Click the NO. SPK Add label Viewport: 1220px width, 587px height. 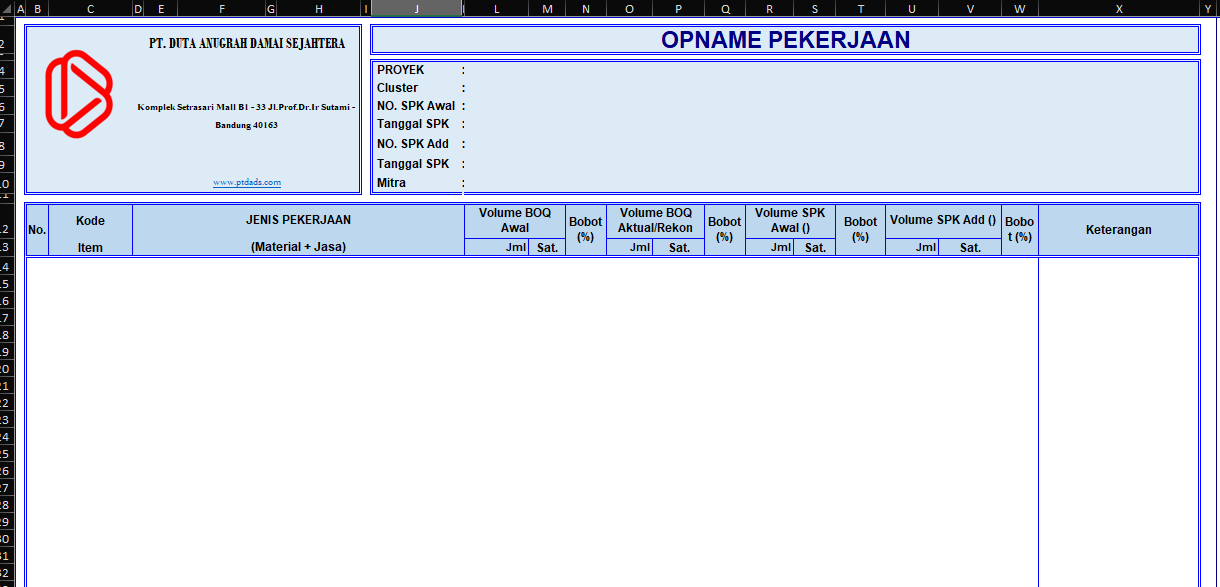point(413,144)
